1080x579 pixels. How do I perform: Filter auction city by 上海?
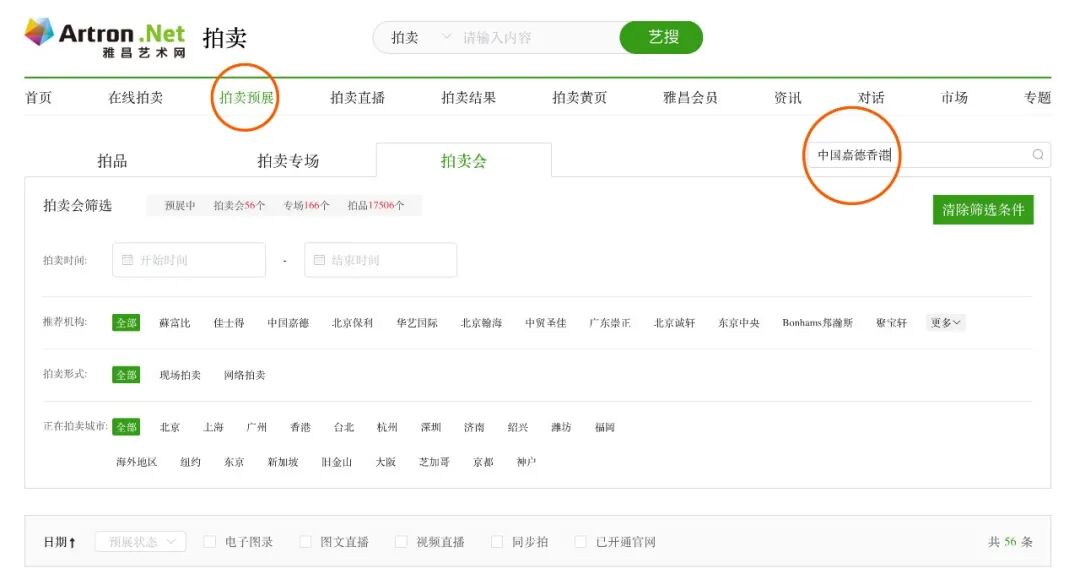pyautogui.click(x=214, y=428)
